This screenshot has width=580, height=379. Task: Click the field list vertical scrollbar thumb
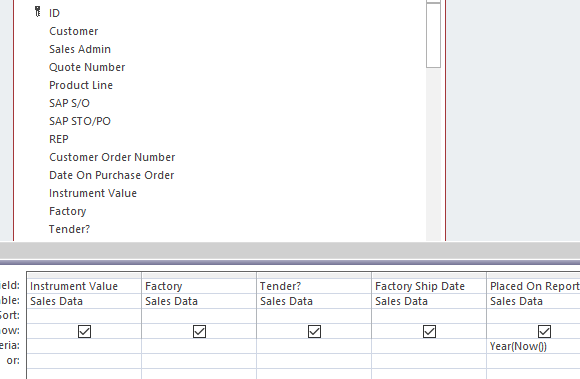pyautogui.click(x=433, y=35)
